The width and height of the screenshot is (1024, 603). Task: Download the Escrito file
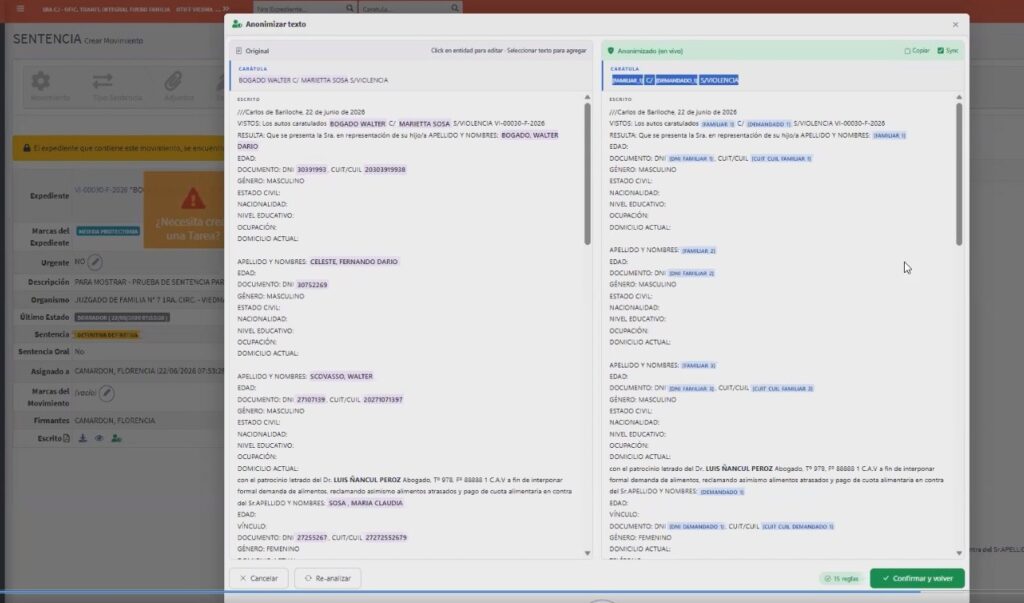point(83,438)
